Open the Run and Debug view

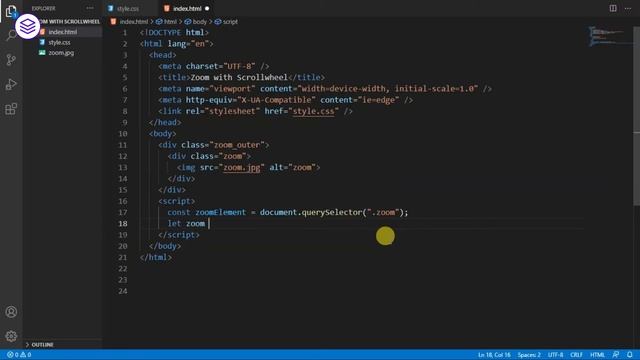pyautogui.click(x=11, y=84)
